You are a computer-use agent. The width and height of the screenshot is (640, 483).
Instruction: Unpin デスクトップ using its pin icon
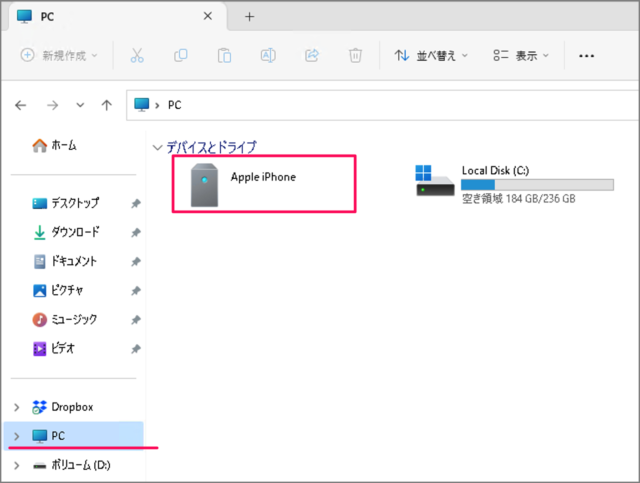point(136,203)
